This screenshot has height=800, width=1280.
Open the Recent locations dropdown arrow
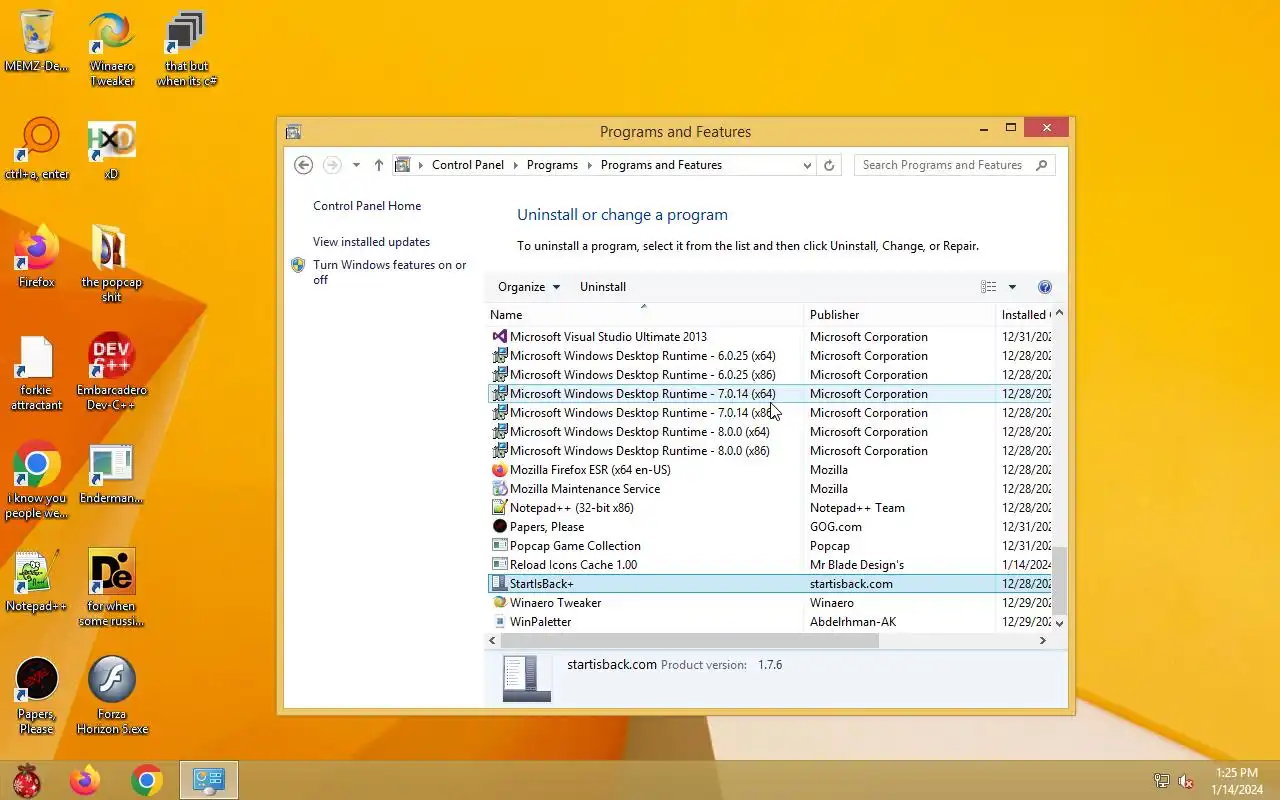click(x=356, y=165)
